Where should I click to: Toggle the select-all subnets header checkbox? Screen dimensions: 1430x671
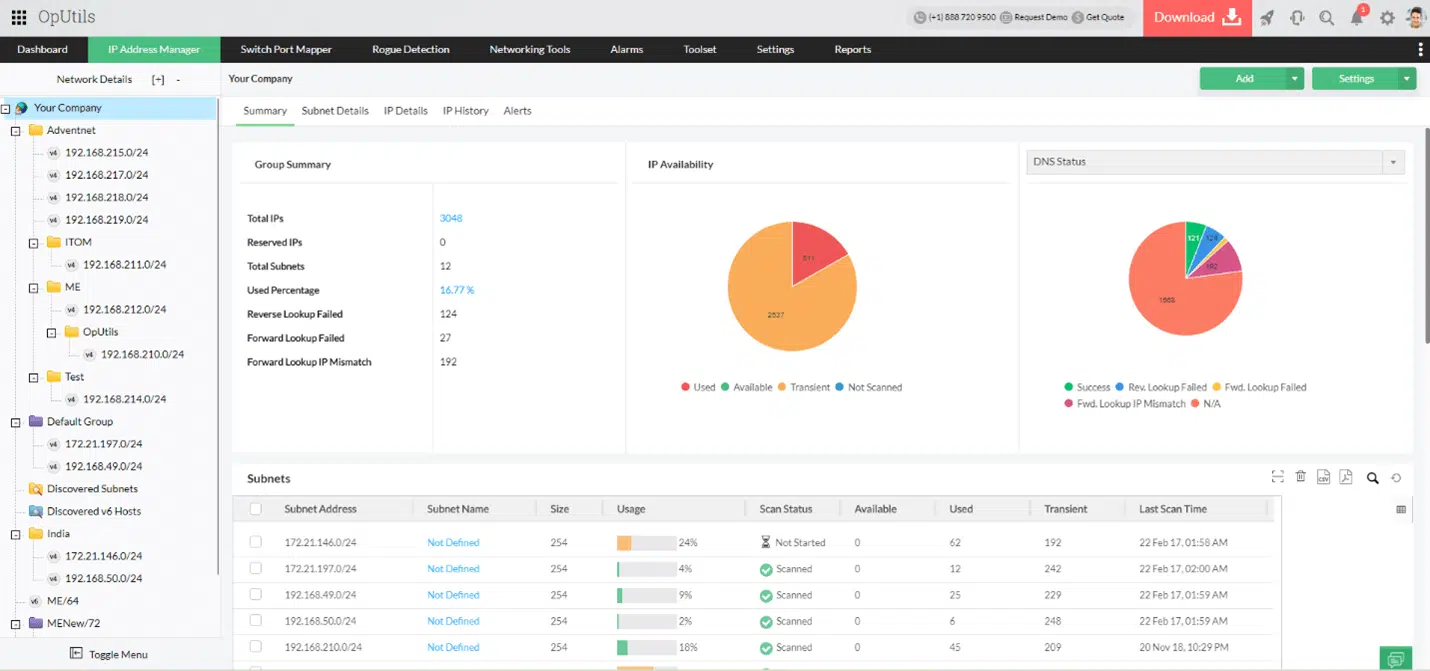[256, 509]
